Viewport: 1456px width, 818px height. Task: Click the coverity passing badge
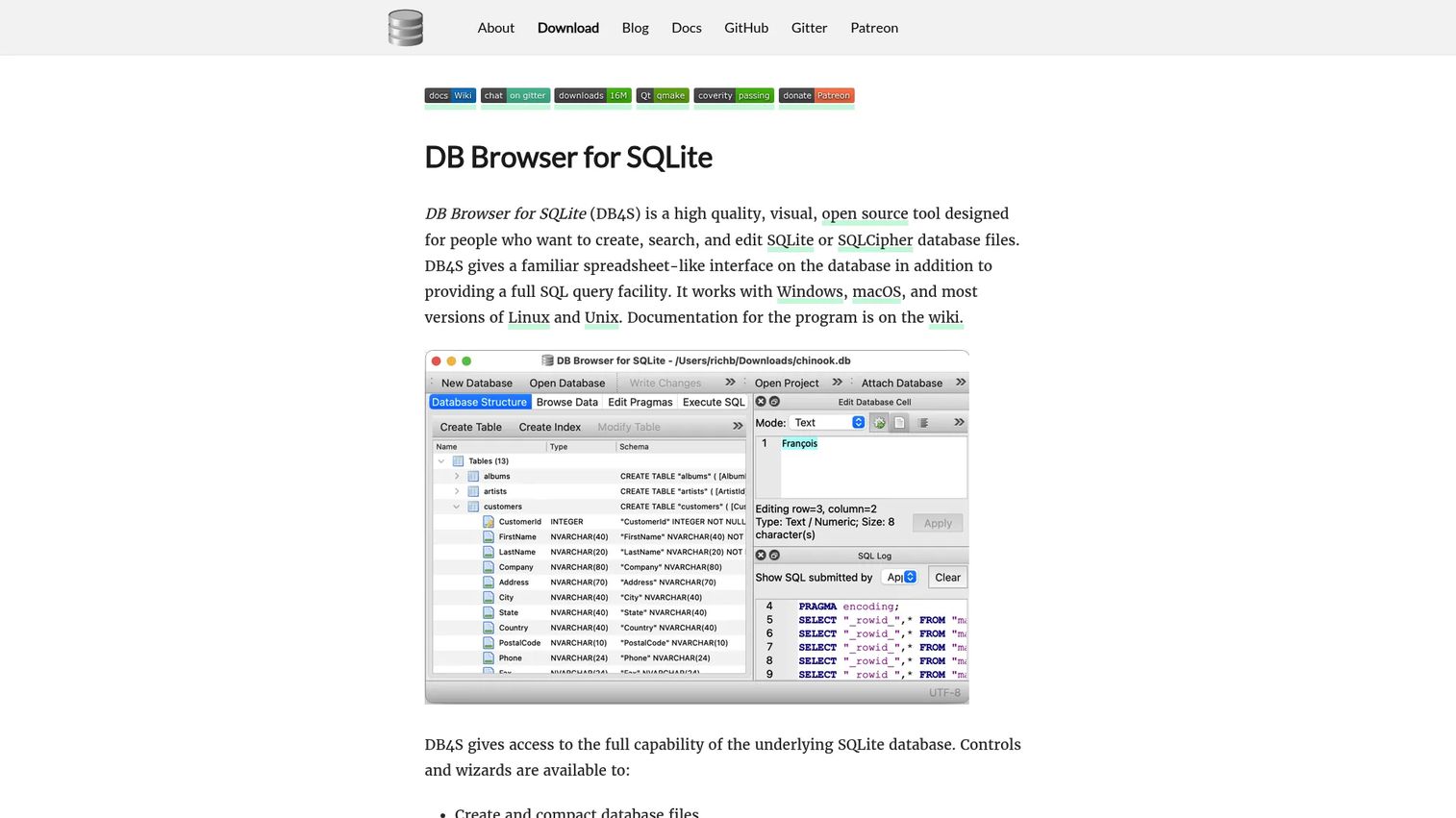tap(734, 96)
